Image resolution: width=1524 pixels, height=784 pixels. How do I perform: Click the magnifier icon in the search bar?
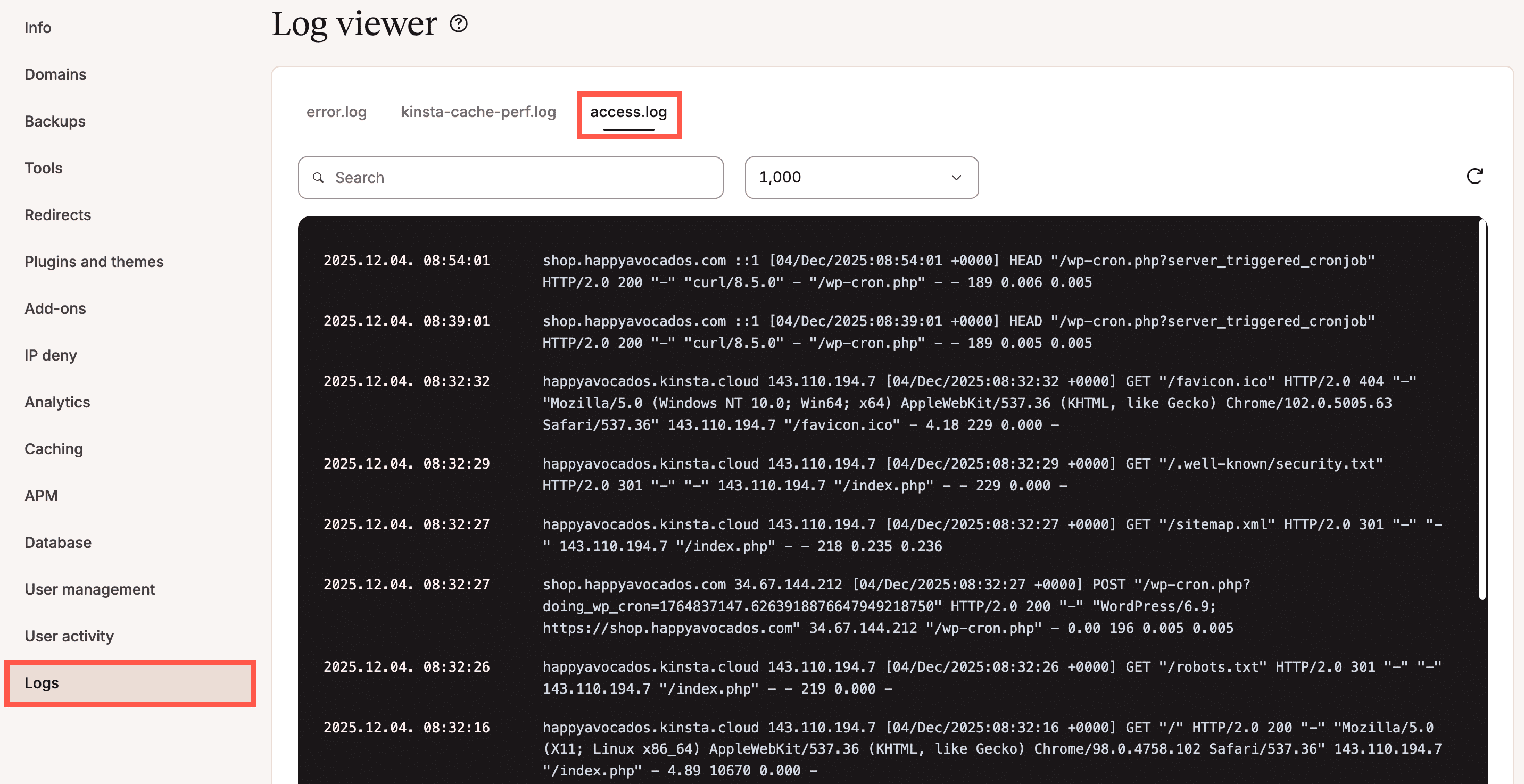(x=319, y=177)
